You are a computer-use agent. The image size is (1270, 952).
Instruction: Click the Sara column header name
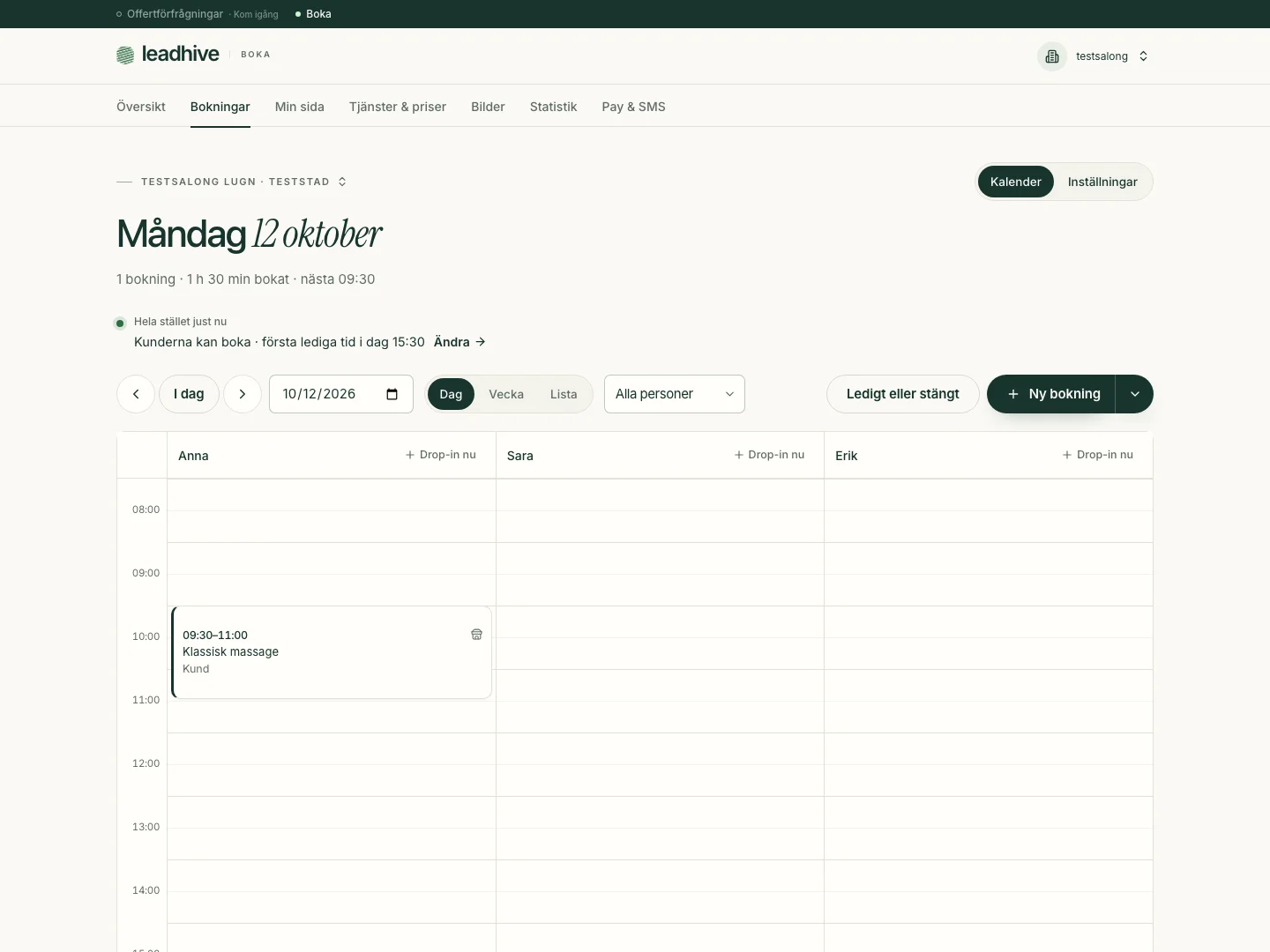click(x=520, y=456)
